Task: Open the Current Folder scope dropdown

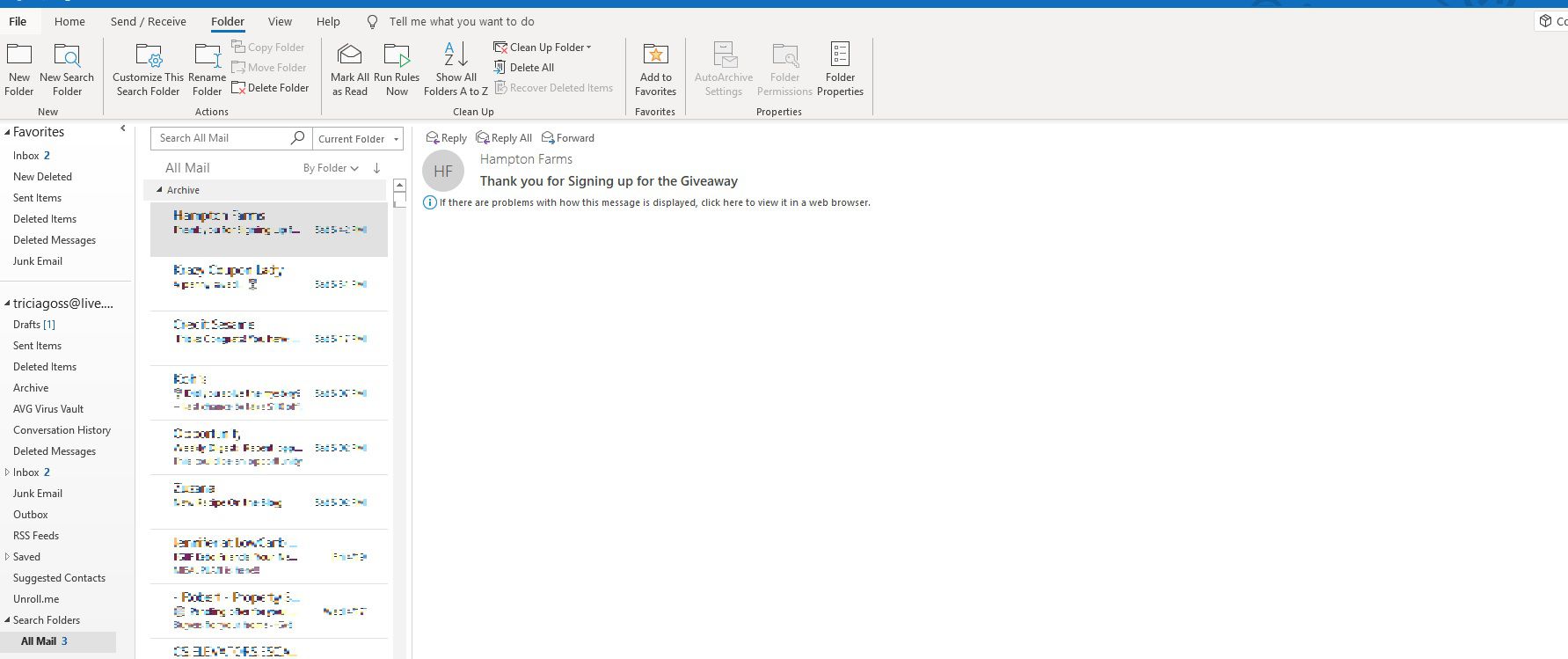Action: [358, 139]
